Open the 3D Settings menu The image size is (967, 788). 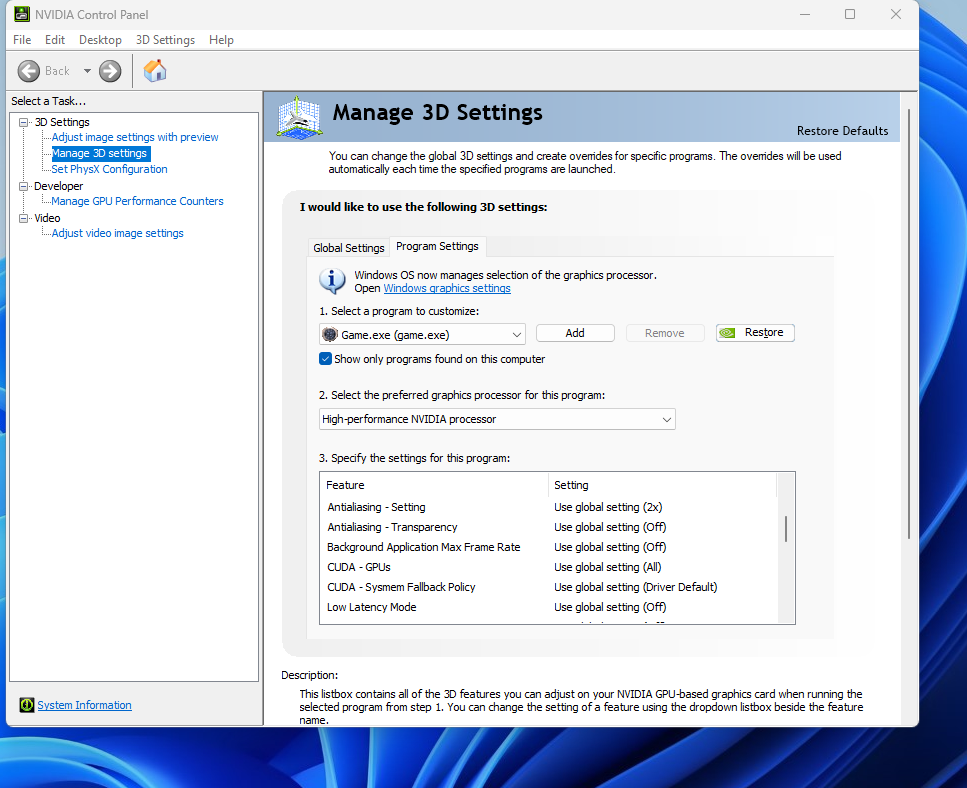click(165, 40)
